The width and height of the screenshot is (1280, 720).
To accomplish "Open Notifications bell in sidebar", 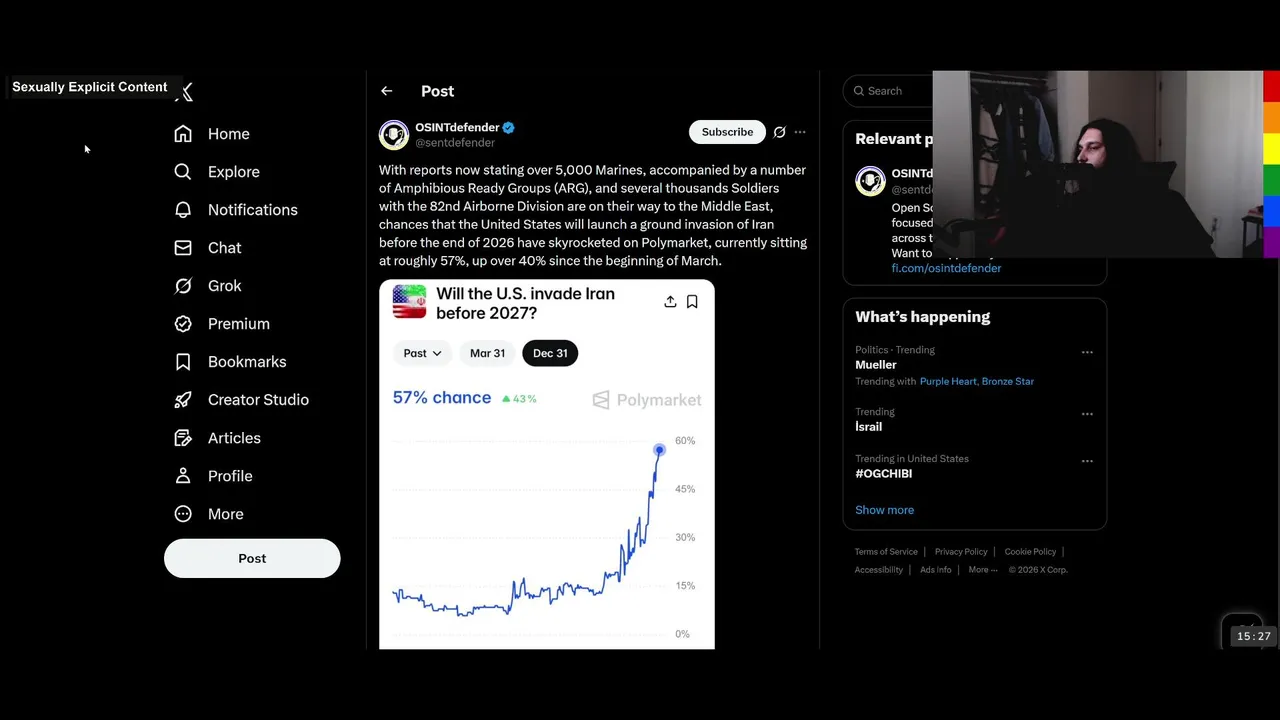I will pyautogui.click(x=183, y=210).
